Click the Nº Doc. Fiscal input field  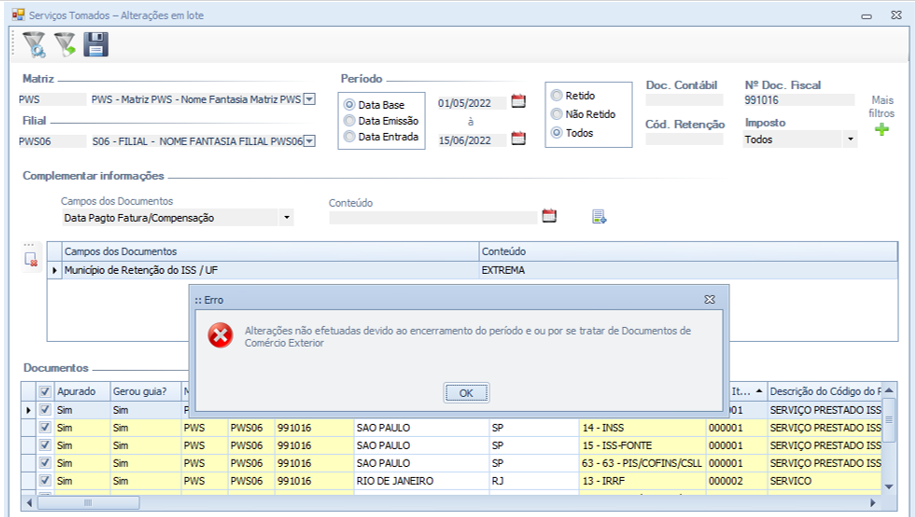[x=799, y=100]
